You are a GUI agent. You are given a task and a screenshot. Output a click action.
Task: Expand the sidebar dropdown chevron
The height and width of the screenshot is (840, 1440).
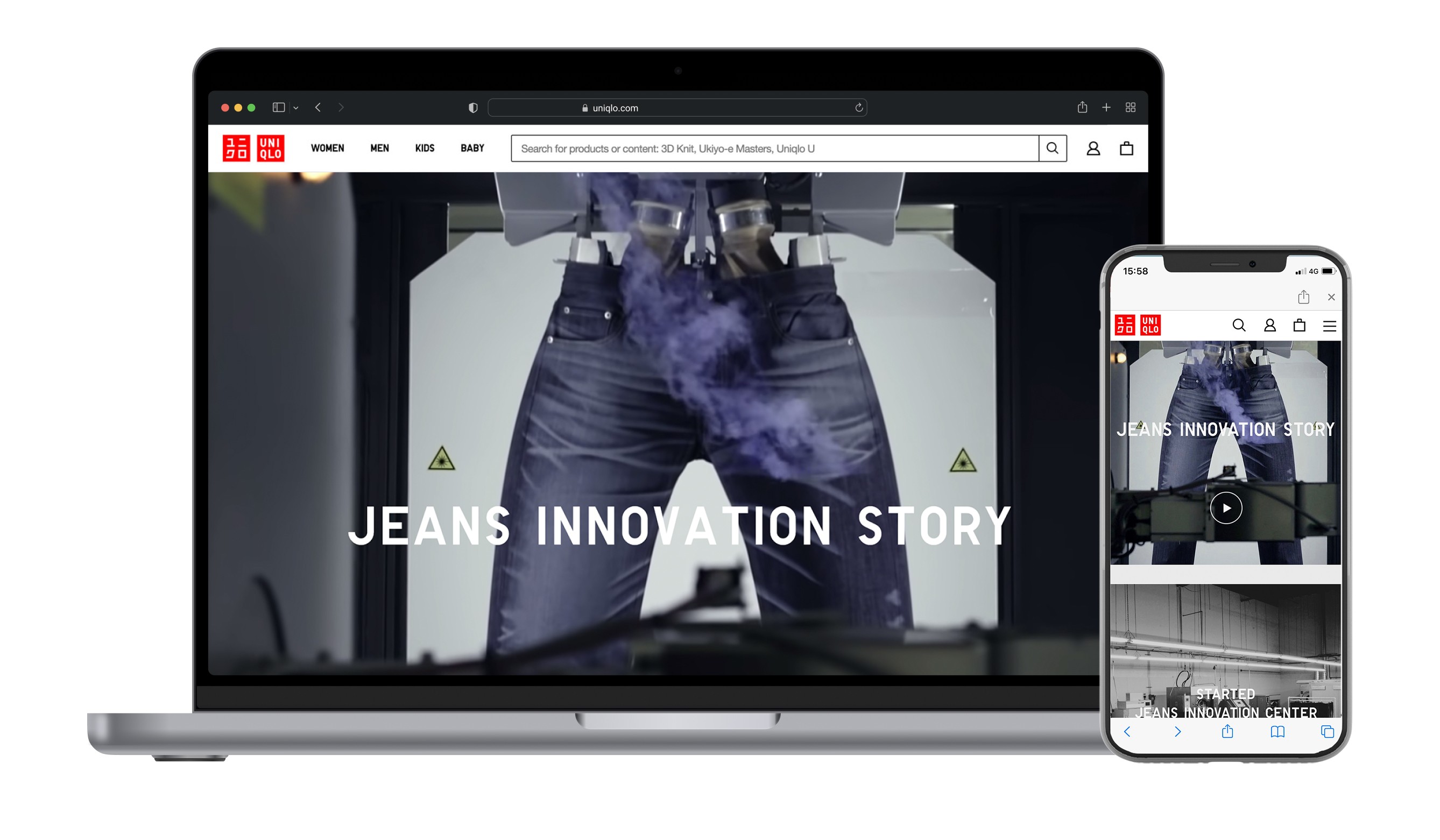point(296,108)
